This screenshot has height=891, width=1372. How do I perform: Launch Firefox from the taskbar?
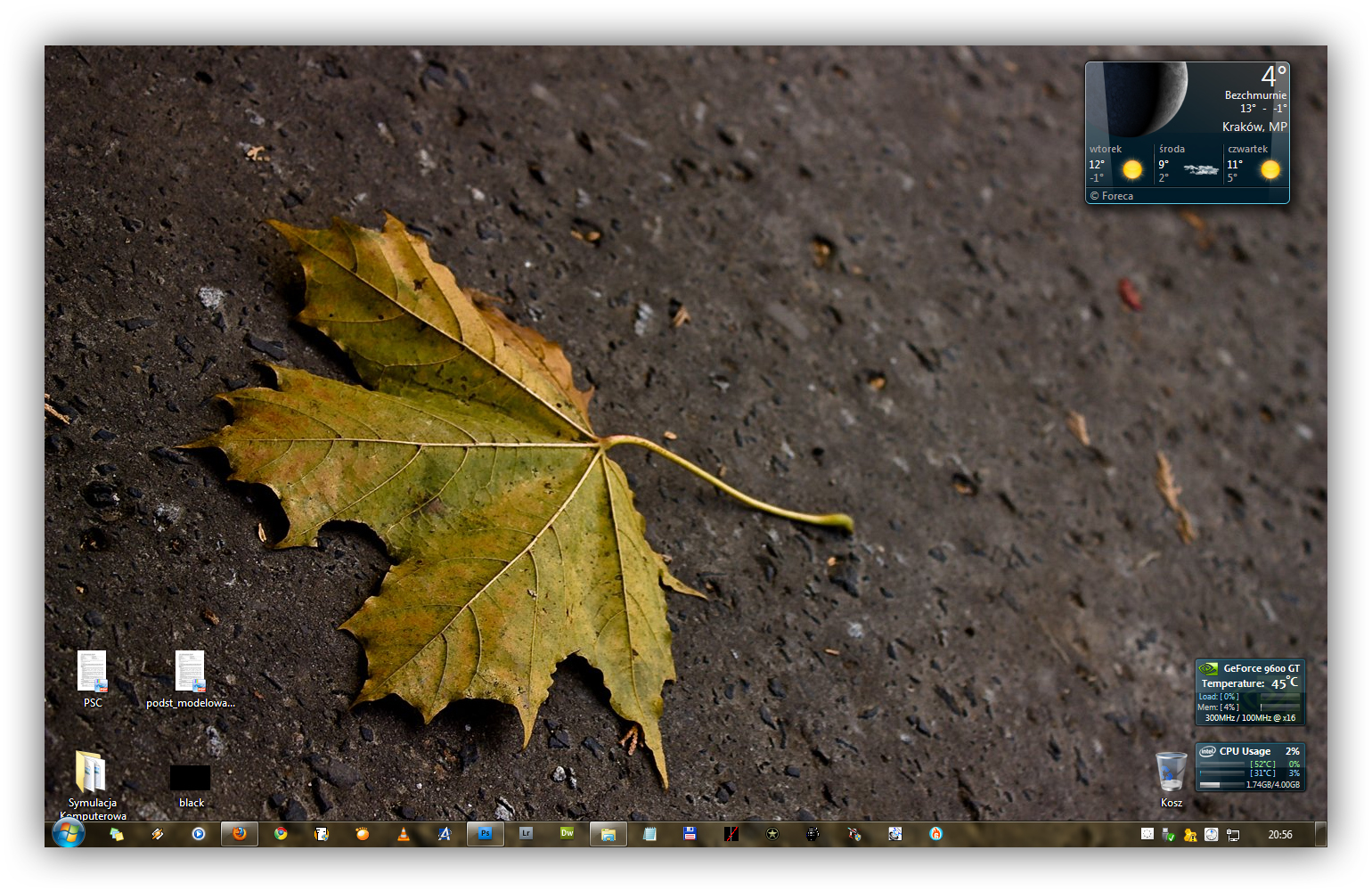240,834
